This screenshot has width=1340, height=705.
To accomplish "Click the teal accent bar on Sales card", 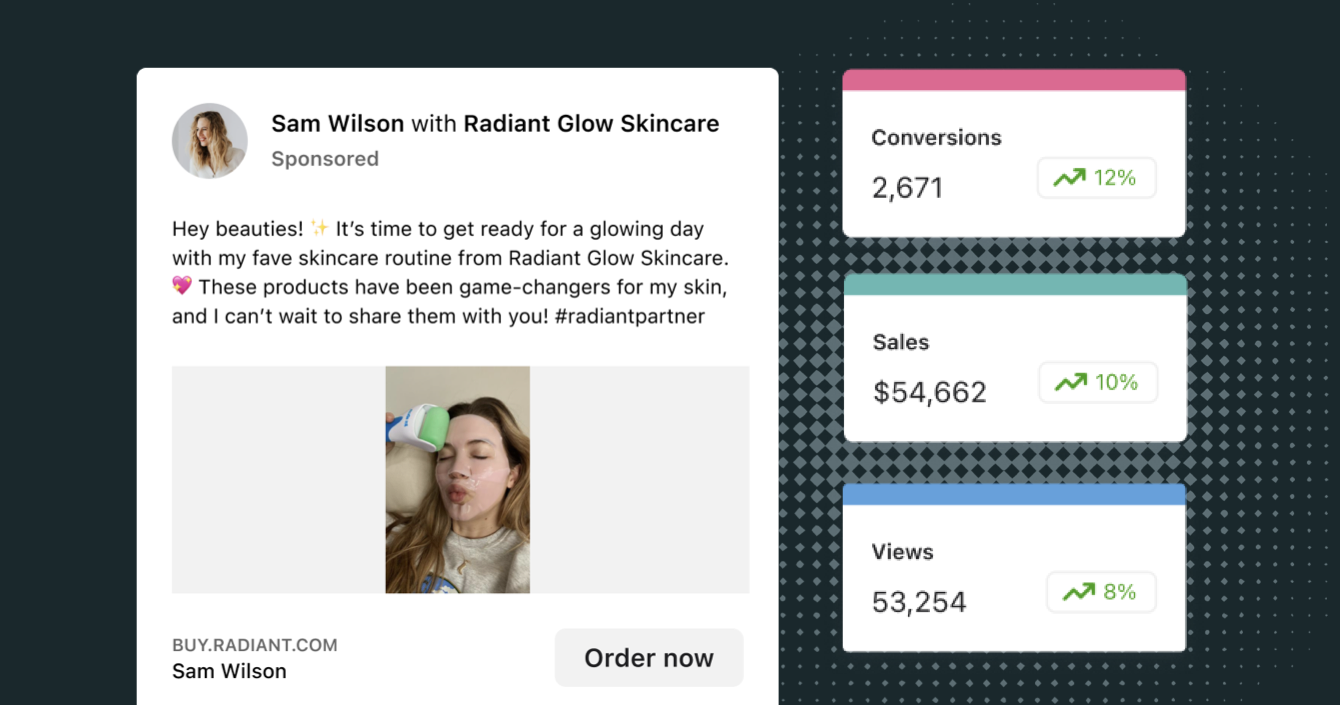I will (1014, 281).
